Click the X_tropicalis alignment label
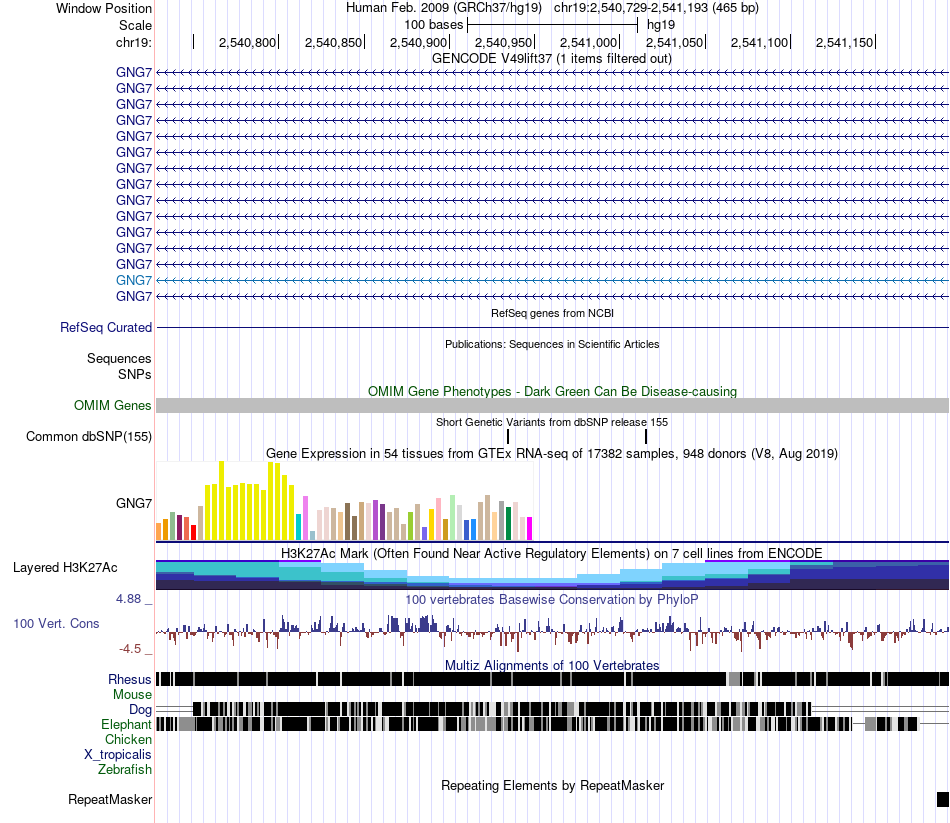The image size is (950, 823). (x=118, y=755)
